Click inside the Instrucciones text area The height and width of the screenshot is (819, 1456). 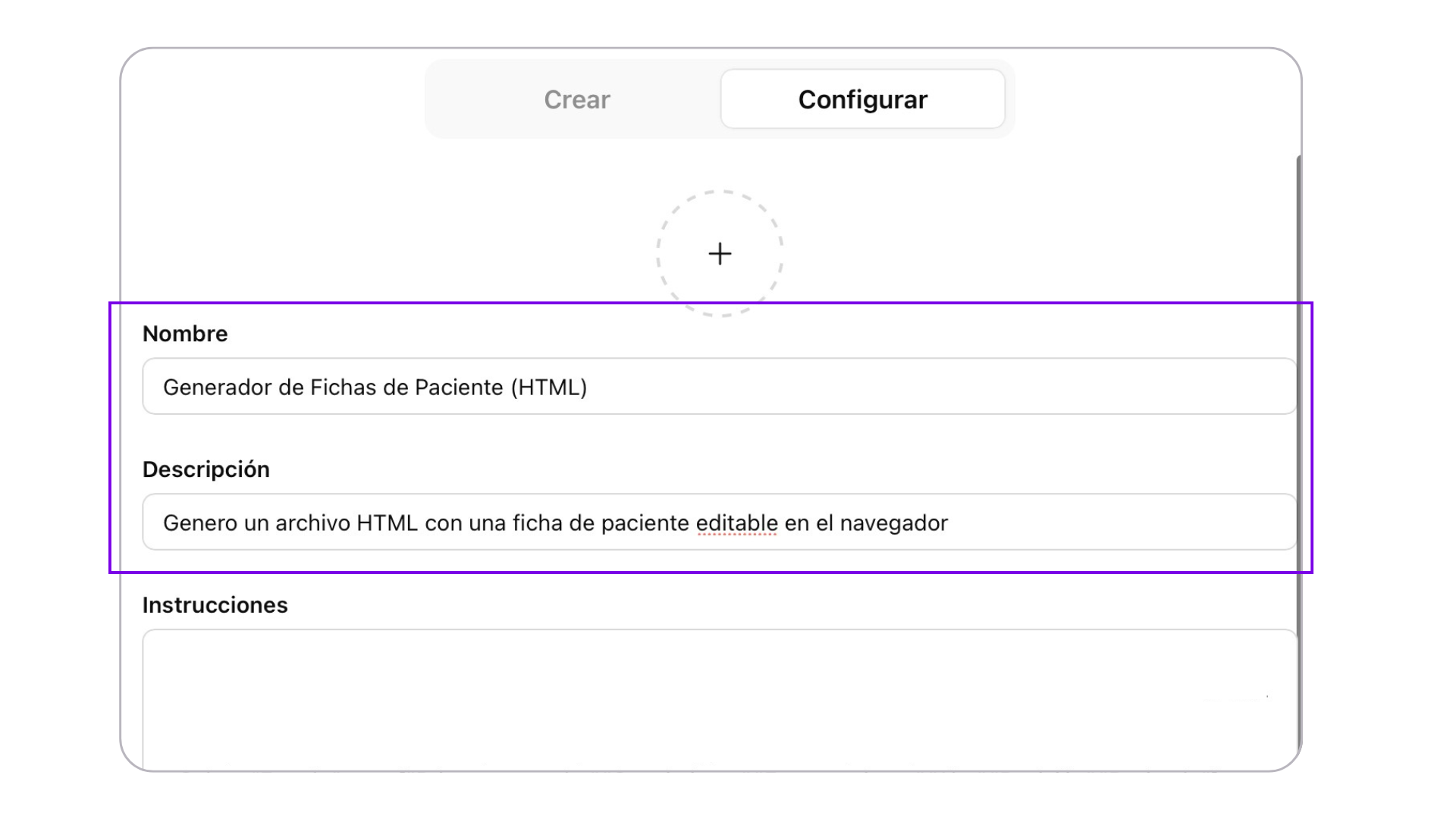point(719,698)
